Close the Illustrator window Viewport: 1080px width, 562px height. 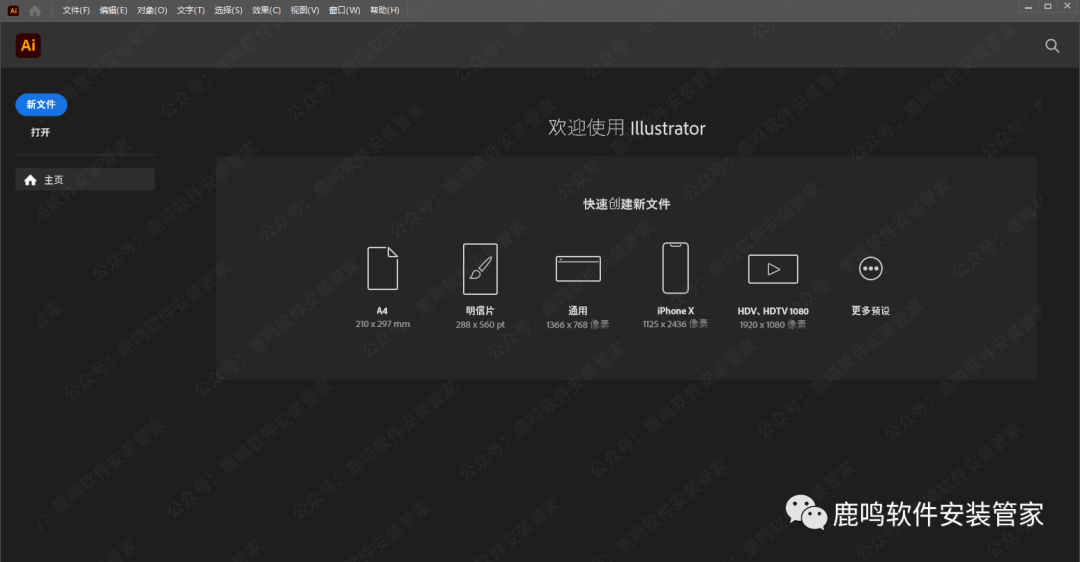(x=1068, y=6)
